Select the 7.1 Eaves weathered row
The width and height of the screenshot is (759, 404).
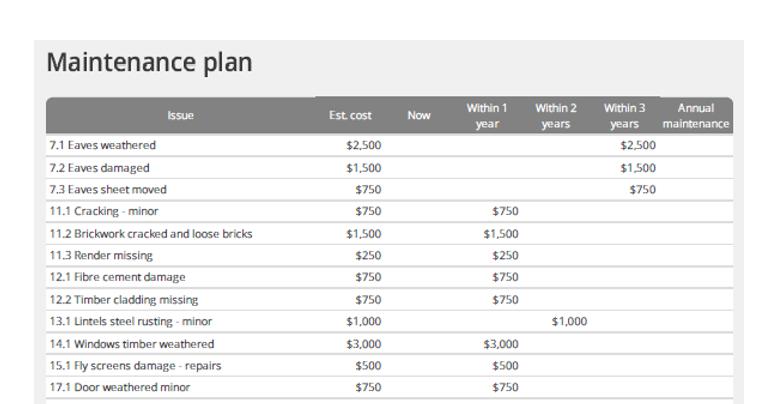click(102, 145)
